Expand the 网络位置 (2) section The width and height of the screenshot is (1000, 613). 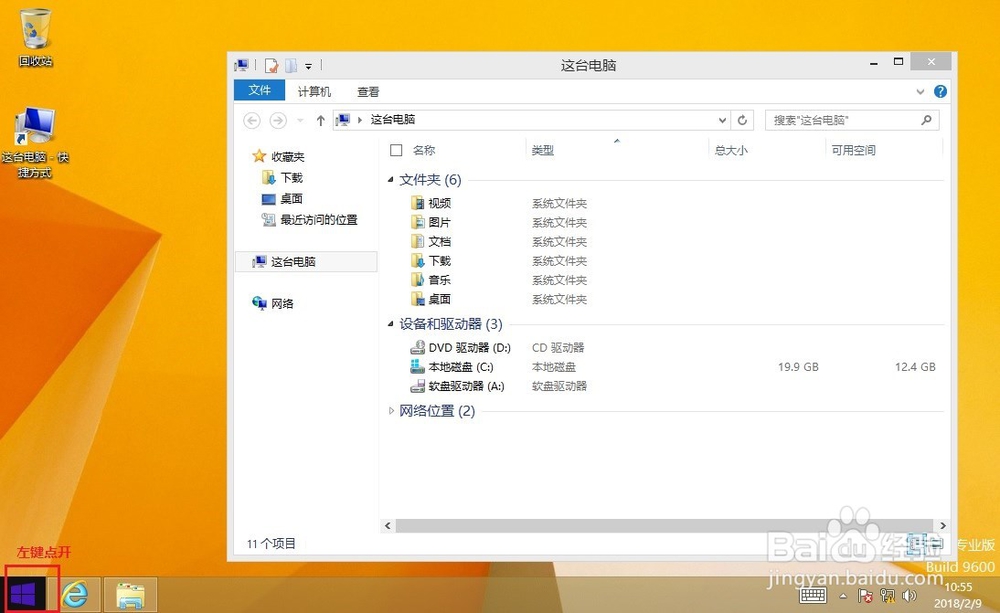390,410
